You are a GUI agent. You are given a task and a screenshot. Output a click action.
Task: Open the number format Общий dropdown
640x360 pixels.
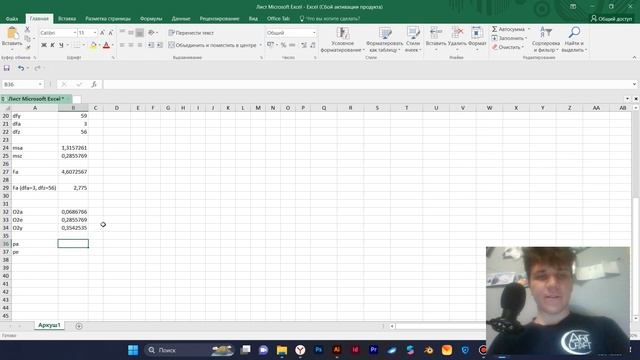click(x=314, y=33)
